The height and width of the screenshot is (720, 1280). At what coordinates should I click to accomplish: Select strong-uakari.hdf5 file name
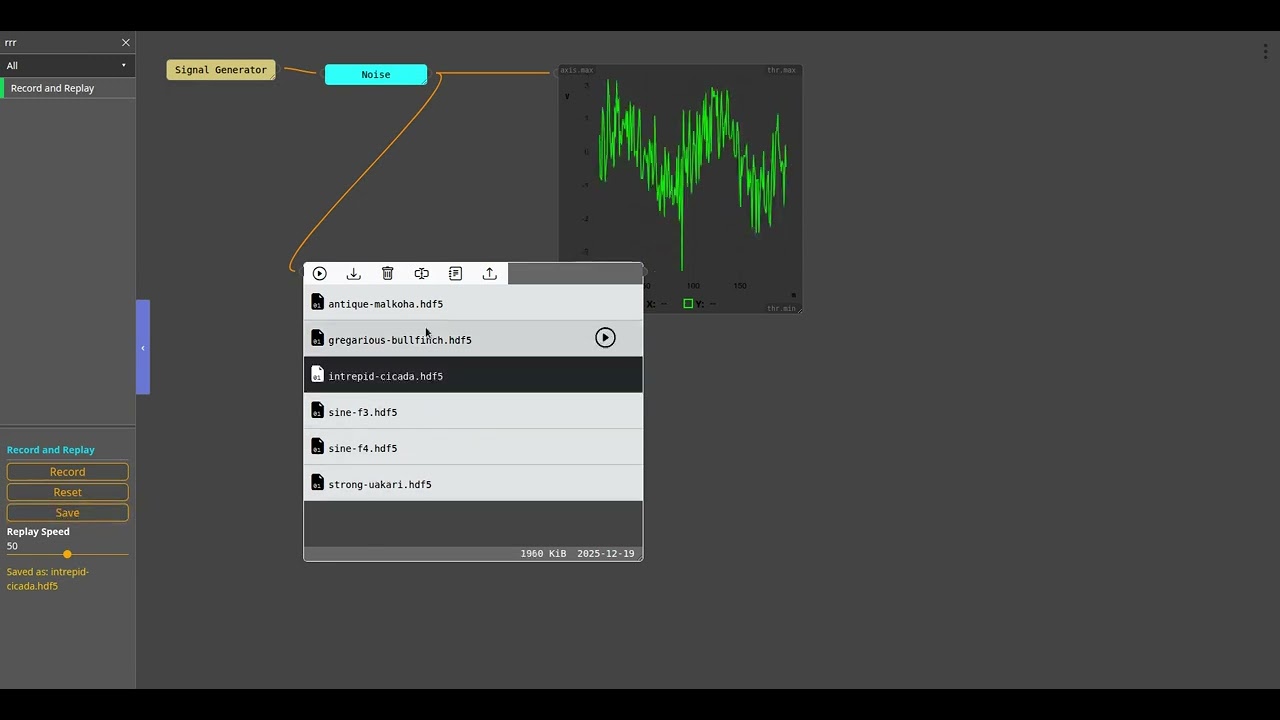[x=380, y=484]
